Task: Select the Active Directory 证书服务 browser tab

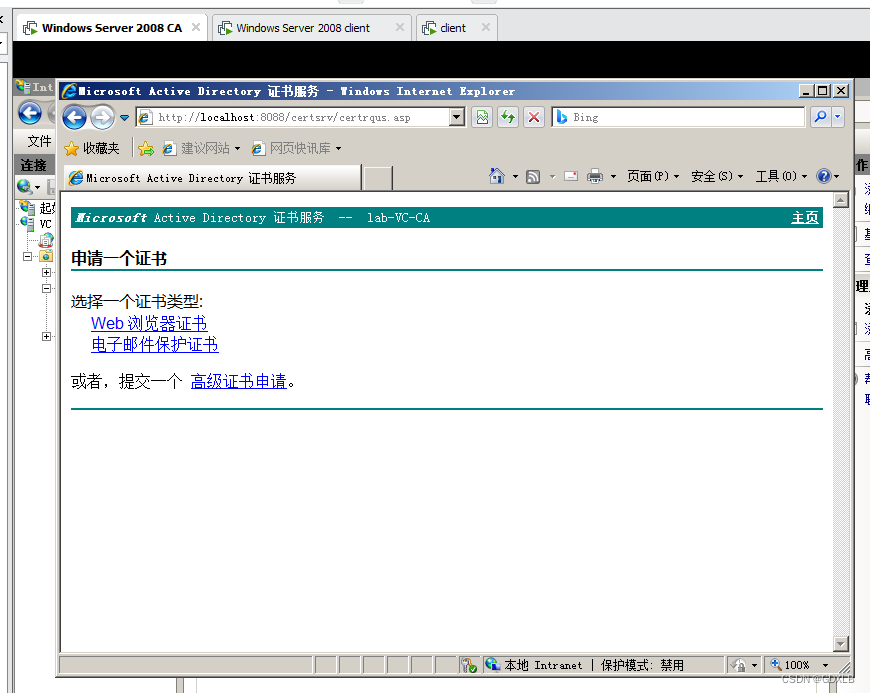Action: tap(213, 178)
